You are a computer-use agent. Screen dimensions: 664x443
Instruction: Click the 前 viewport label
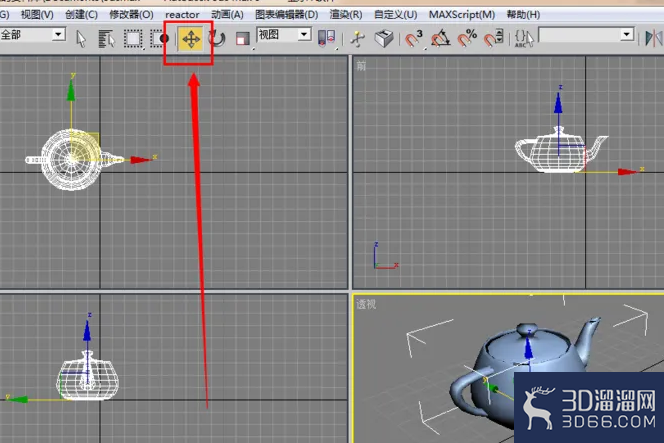[361, 66]
